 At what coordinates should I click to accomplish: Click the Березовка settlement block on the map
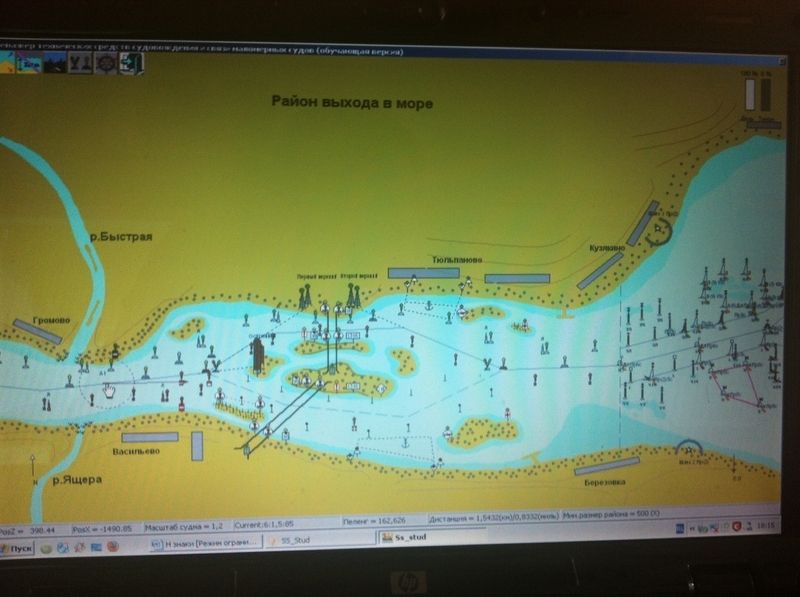(x=606, y=465)
